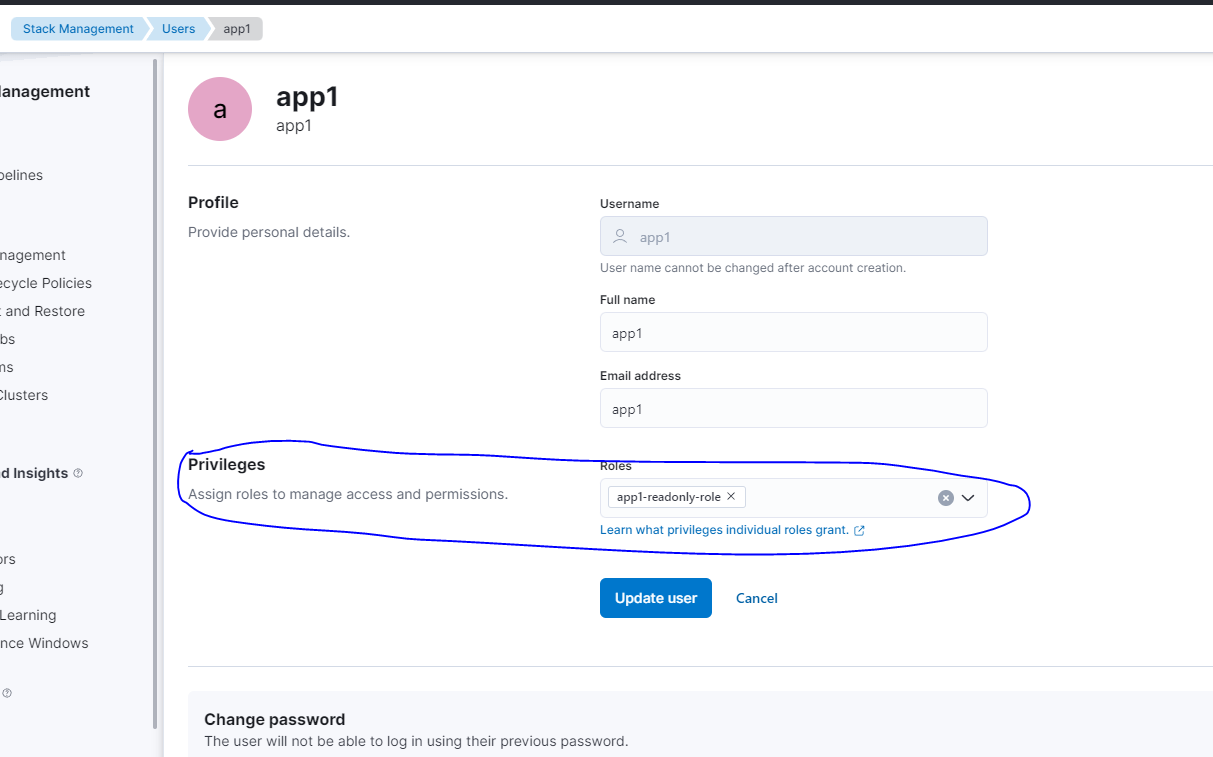
Task: Cancel editing the user
Action: coord(756,598)
